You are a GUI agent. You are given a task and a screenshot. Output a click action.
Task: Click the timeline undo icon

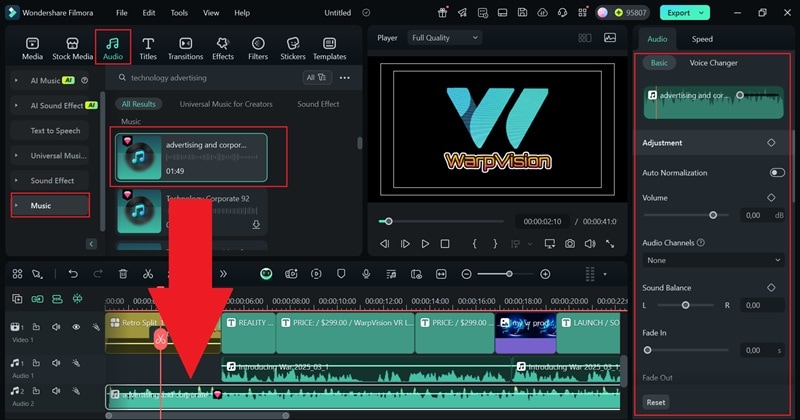73,274
